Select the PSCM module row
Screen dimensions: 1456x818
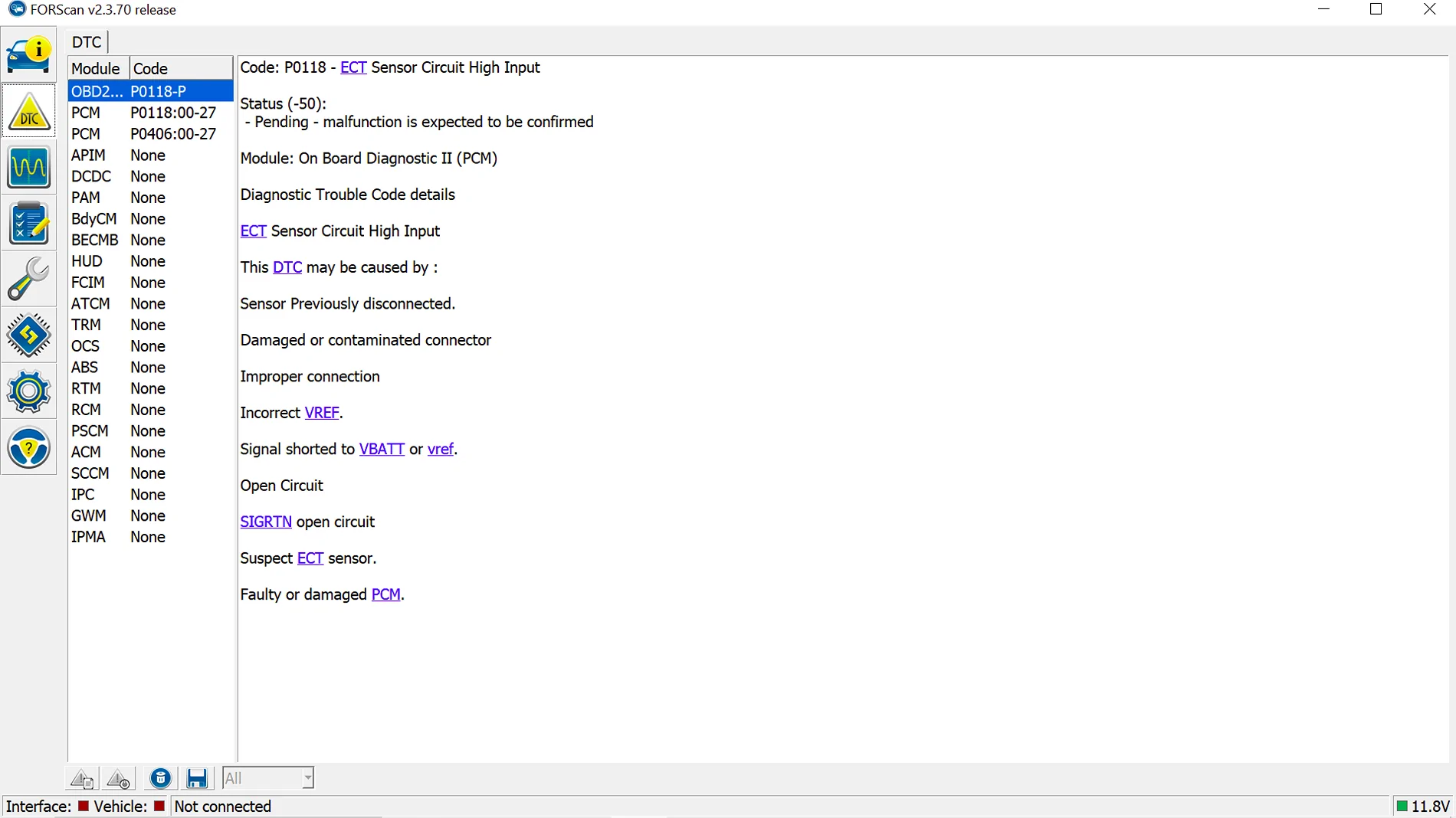click(x=150, y=431)
